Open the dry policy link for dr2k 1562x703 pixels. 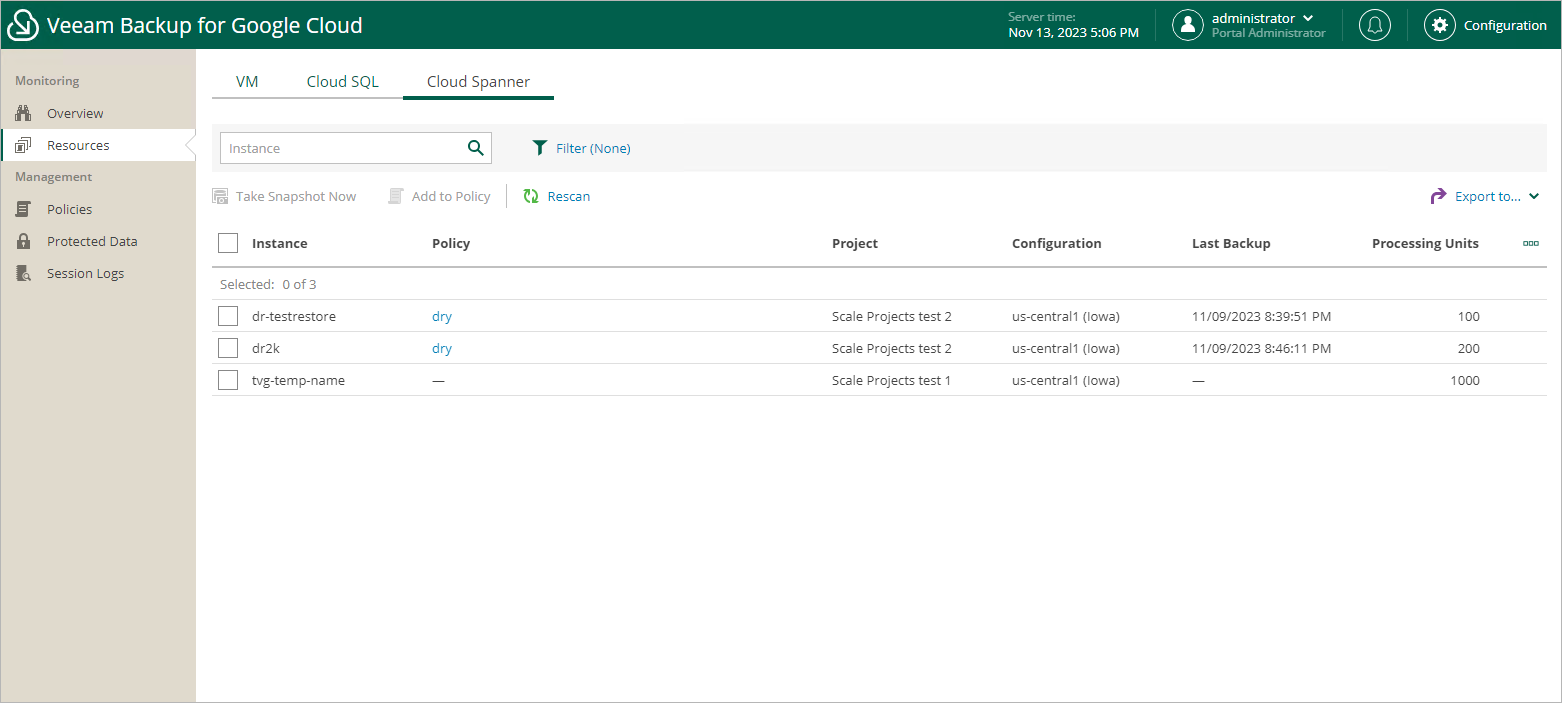pos(442,348)
